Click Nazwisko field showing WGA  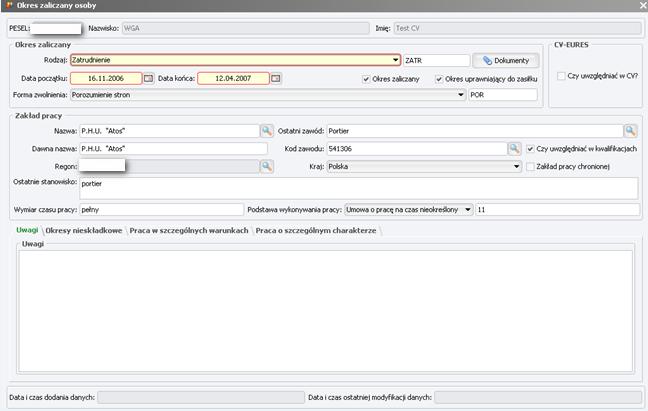pyautogui.click(x=245, y=29)
